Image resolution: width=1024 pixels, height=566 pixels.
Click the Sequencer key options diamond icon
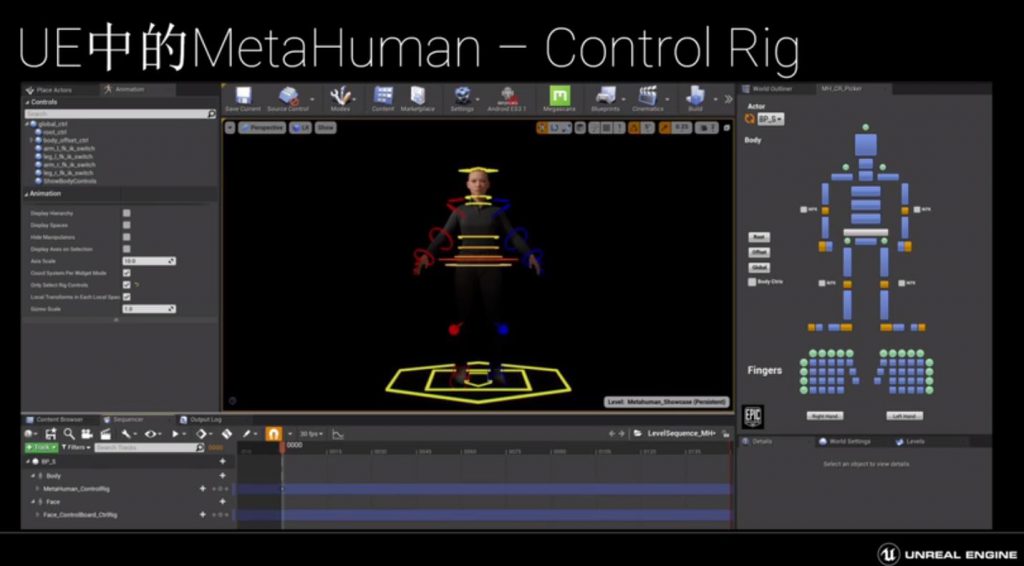(201, 433)
